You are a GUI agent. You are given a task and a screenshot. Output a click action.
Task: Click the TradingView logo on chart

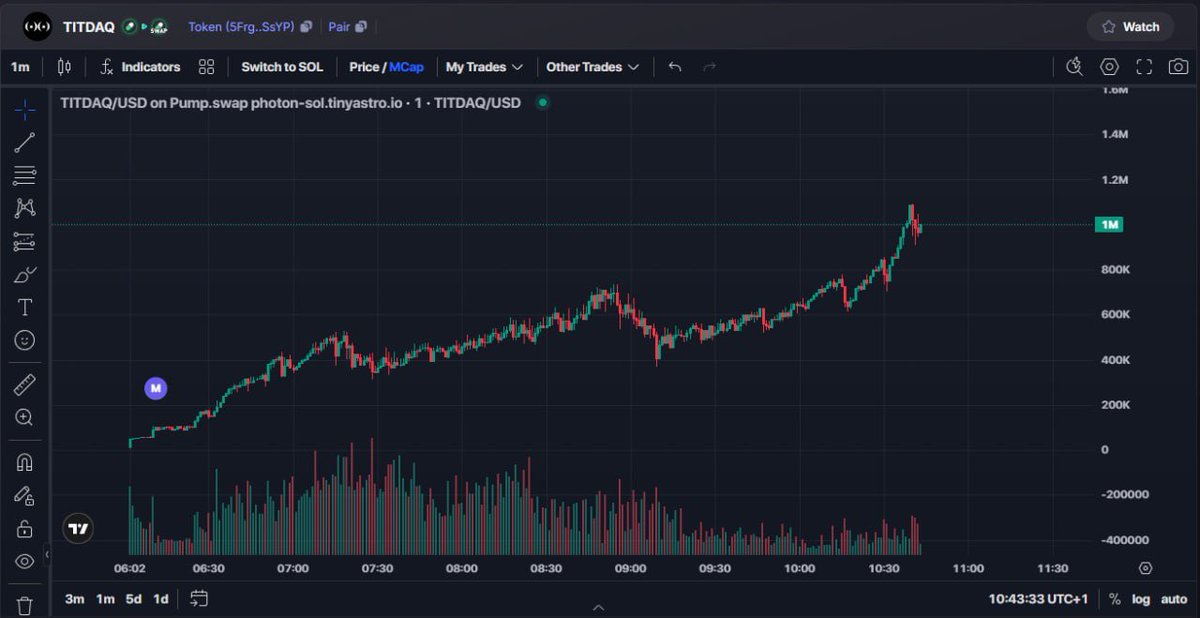tap(78, 529)
